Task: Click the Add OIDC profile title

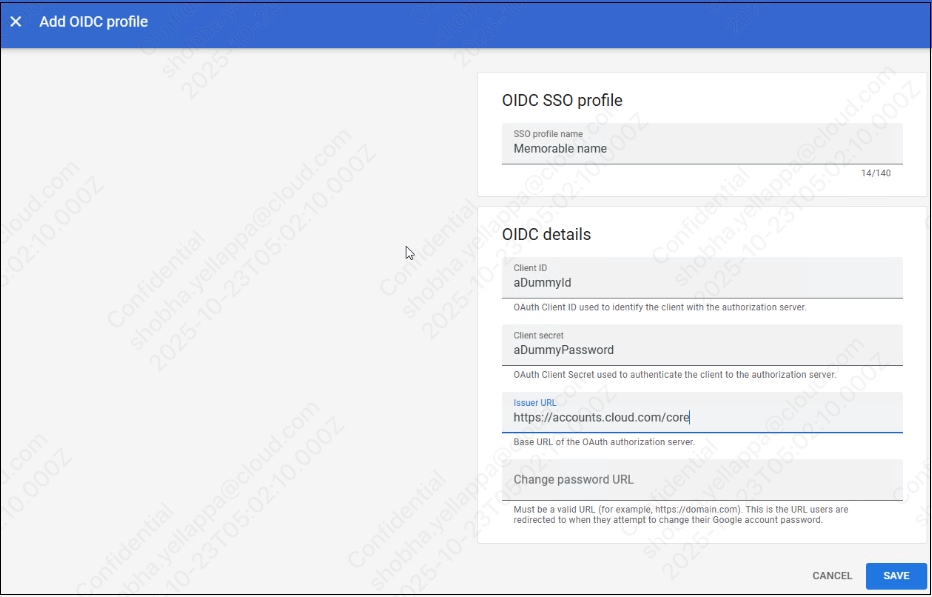Action: (x=93, y=21)
